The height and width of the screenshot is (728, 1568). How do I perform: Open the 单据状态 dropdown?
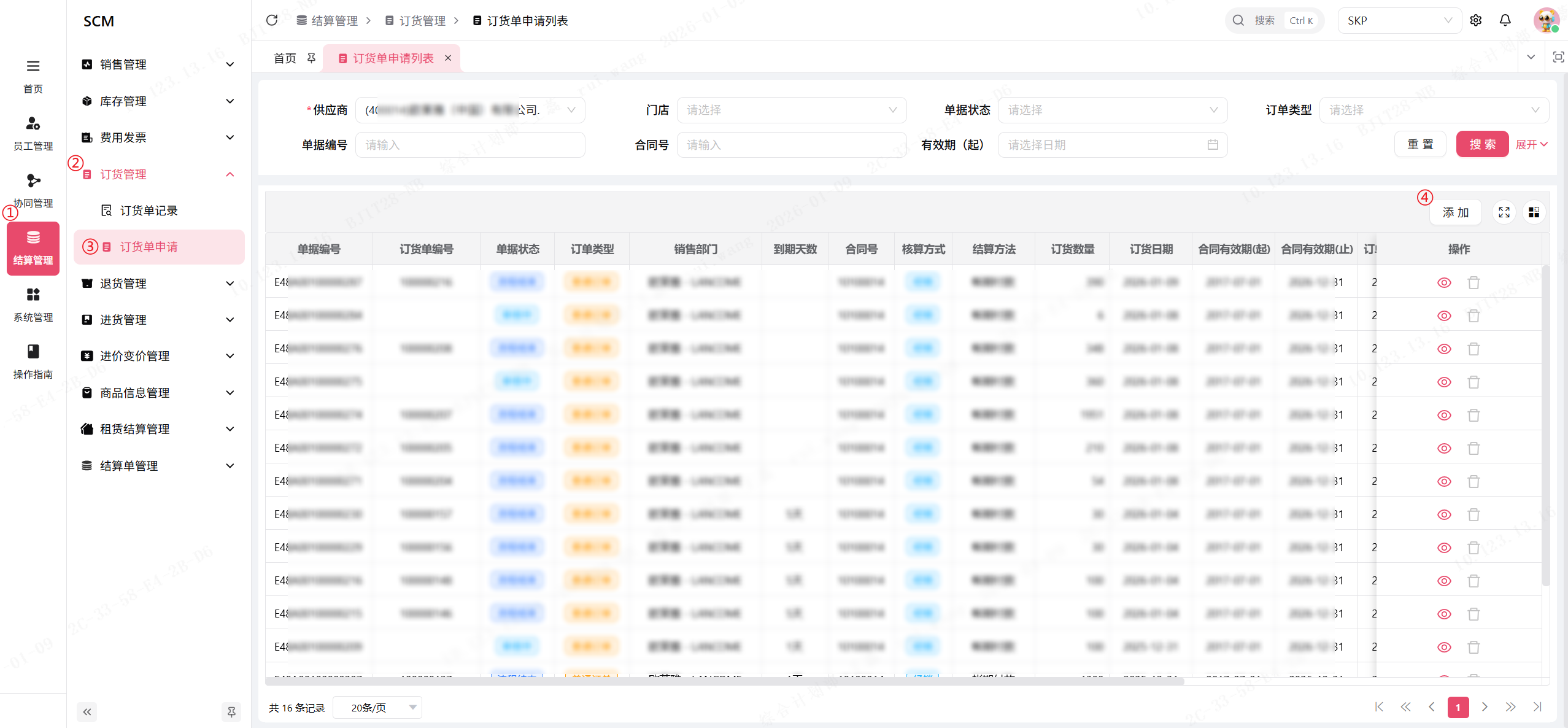[x=1112, y=110]
